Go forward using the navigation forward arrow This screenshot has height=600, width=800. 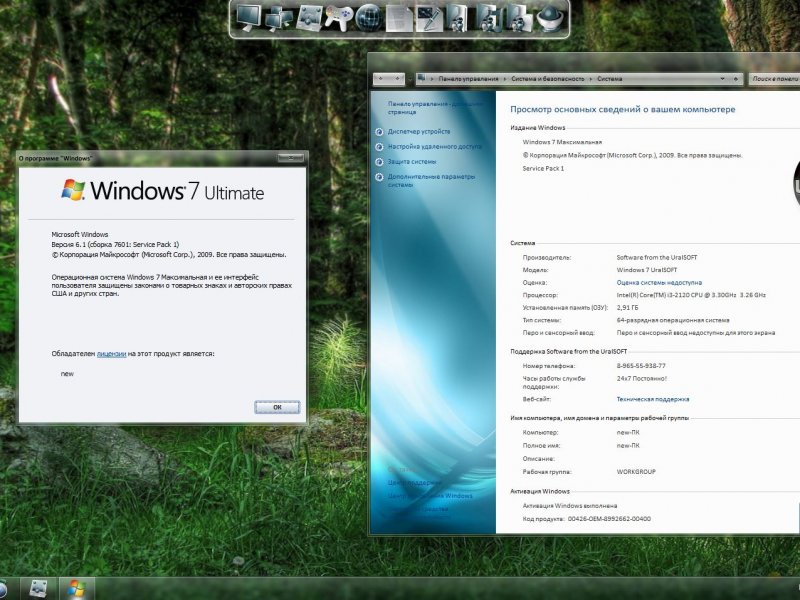pyautogui.click(x=397, y=79)
